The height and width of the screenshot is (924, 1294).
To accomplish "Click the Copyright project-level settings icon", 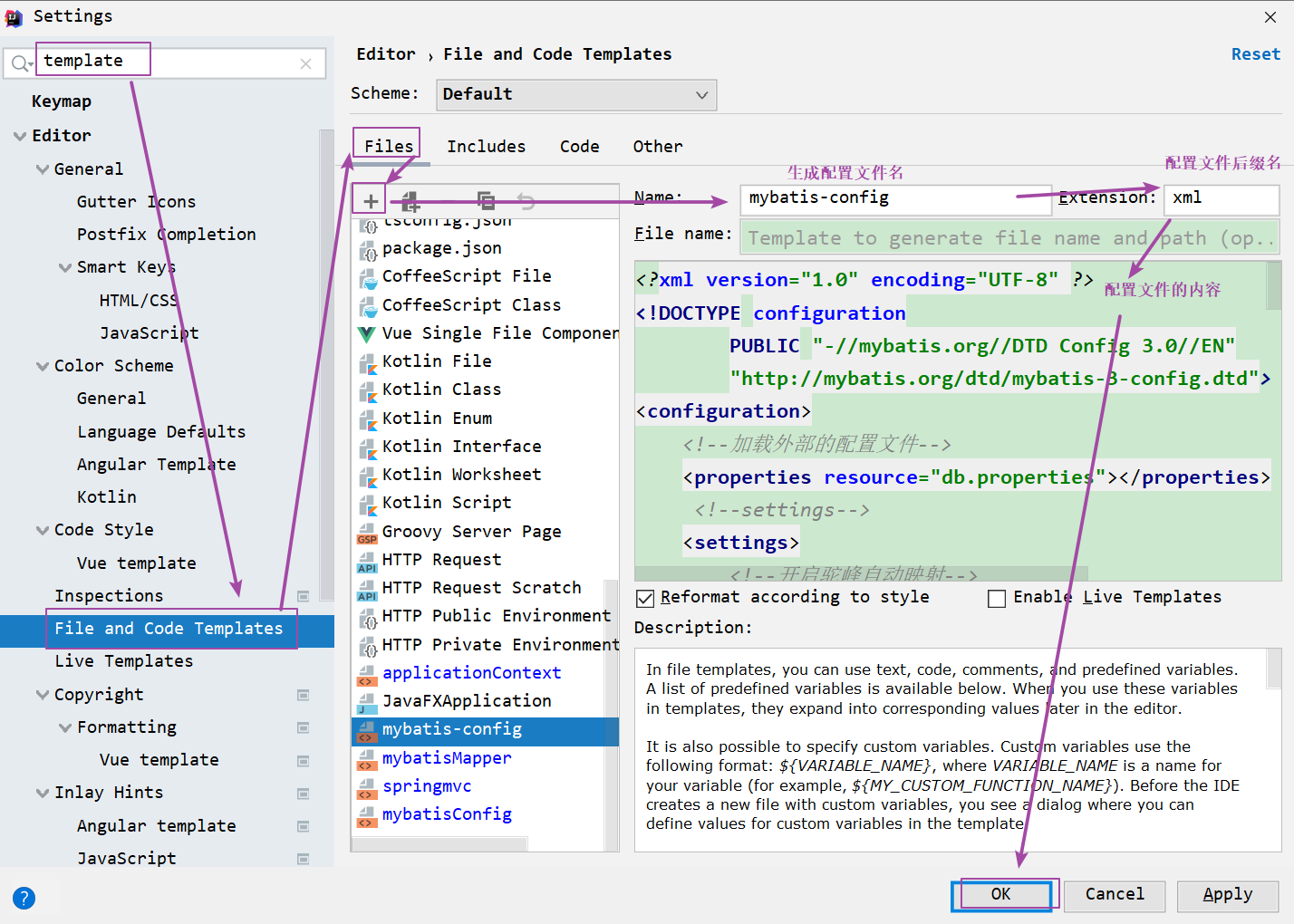I will coord(304,695).
